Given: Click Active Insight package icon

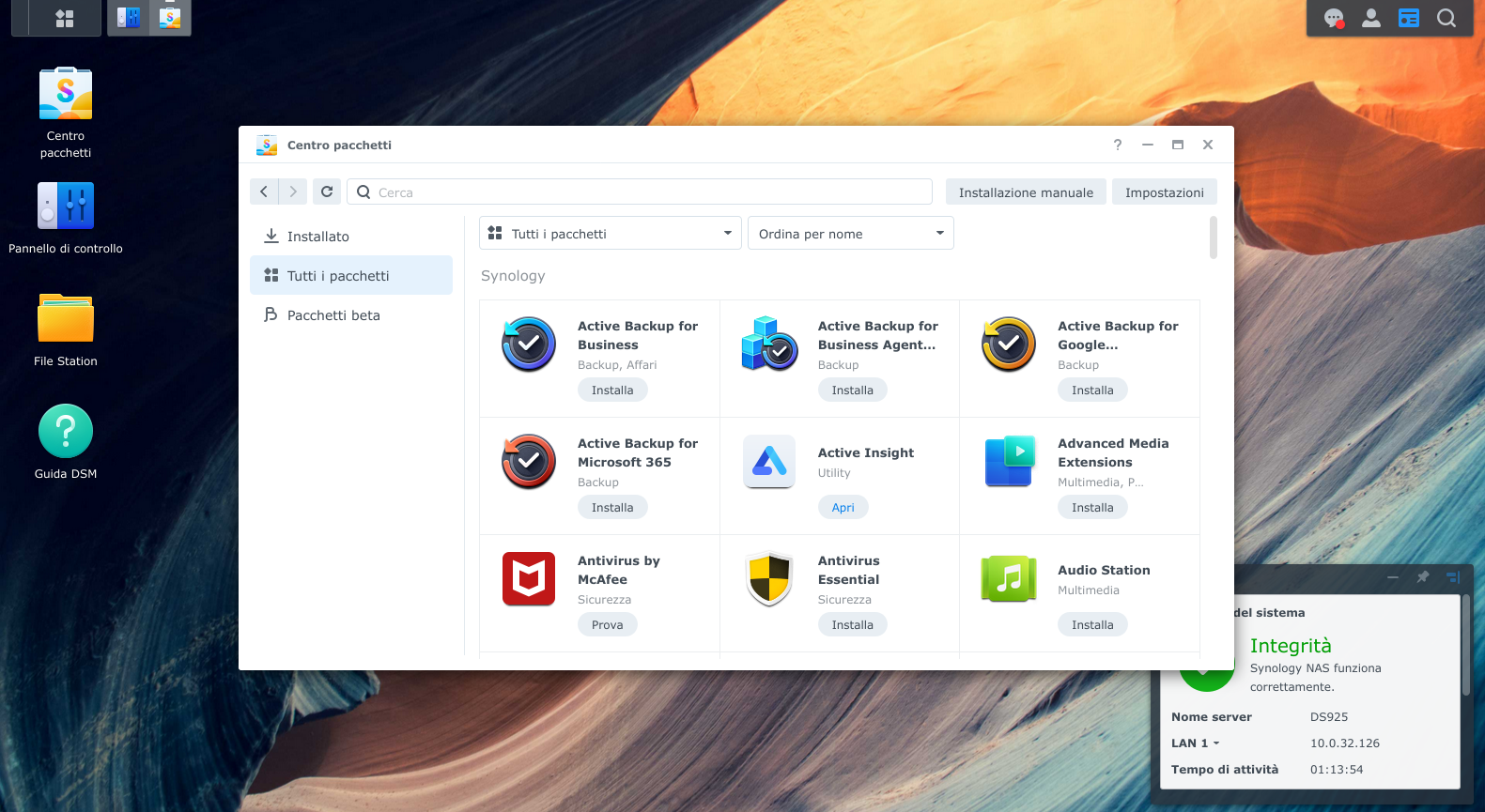Looking at the screenshot, I should point(769,462).
